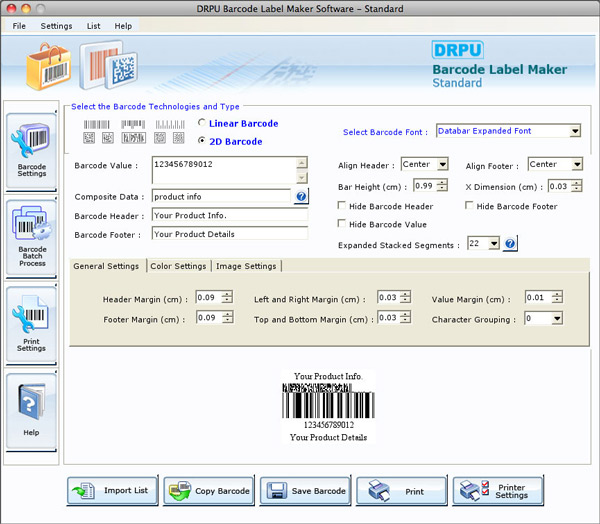Select the Linear Barcode radio option
This screenshot has width=600, height=524.
pyautogui.click(x=202, y=123)
